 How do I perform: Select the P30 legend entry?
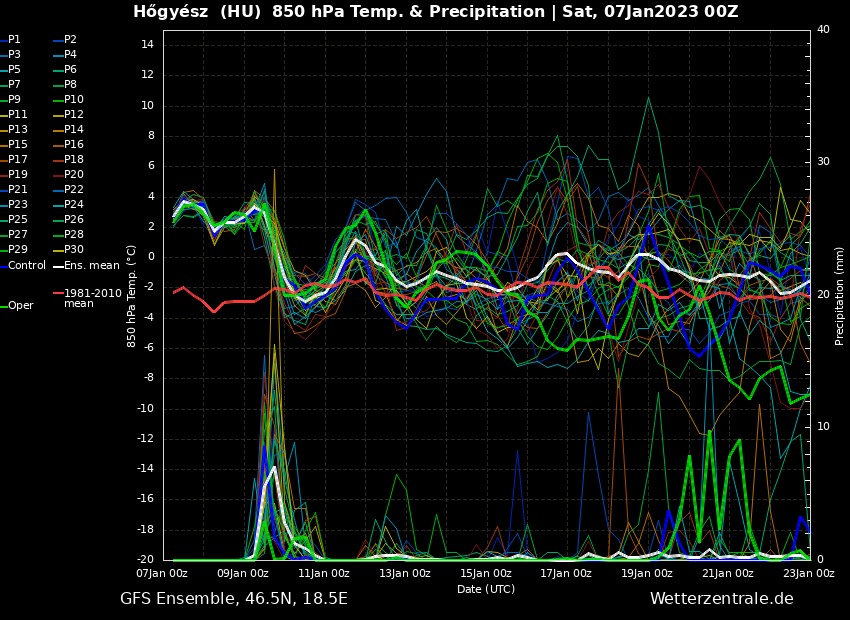(74, 250)
